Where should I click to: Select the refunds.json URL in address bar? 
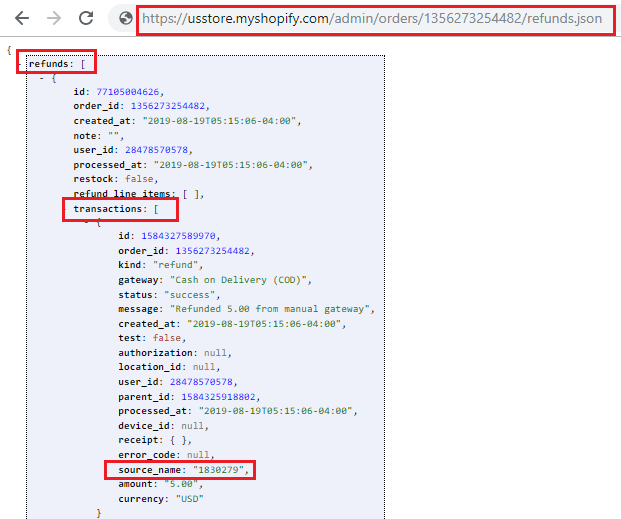click(372, 19)
